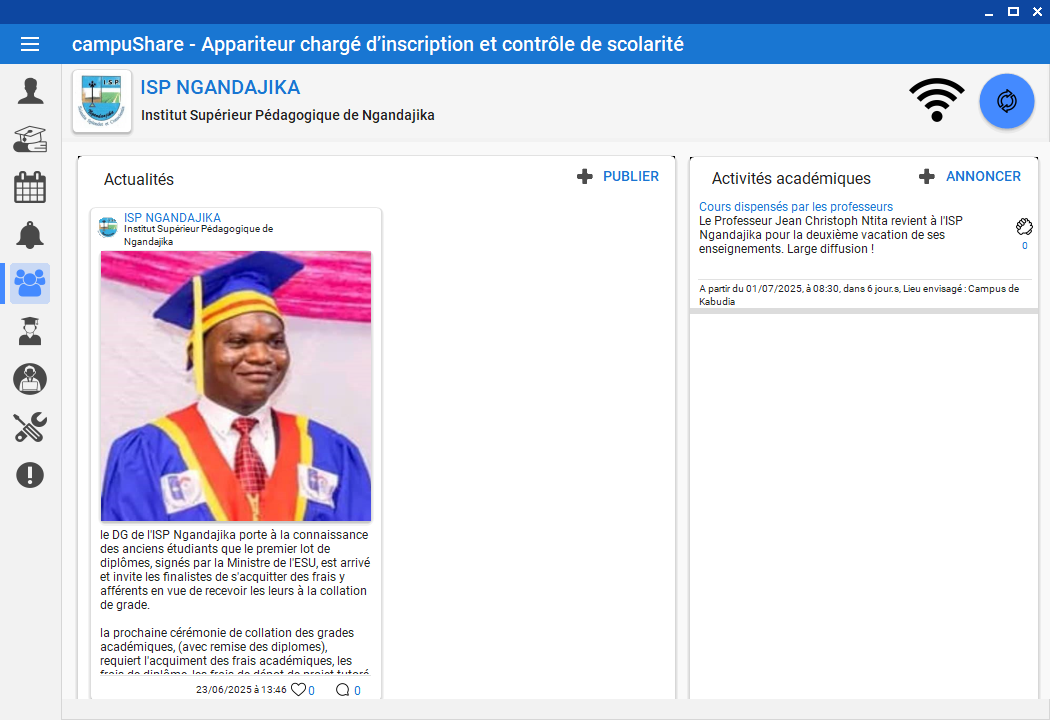Applaud the professor announcement with clap icon
This screenshot has width=1050, height=720.
point(1024,227)
